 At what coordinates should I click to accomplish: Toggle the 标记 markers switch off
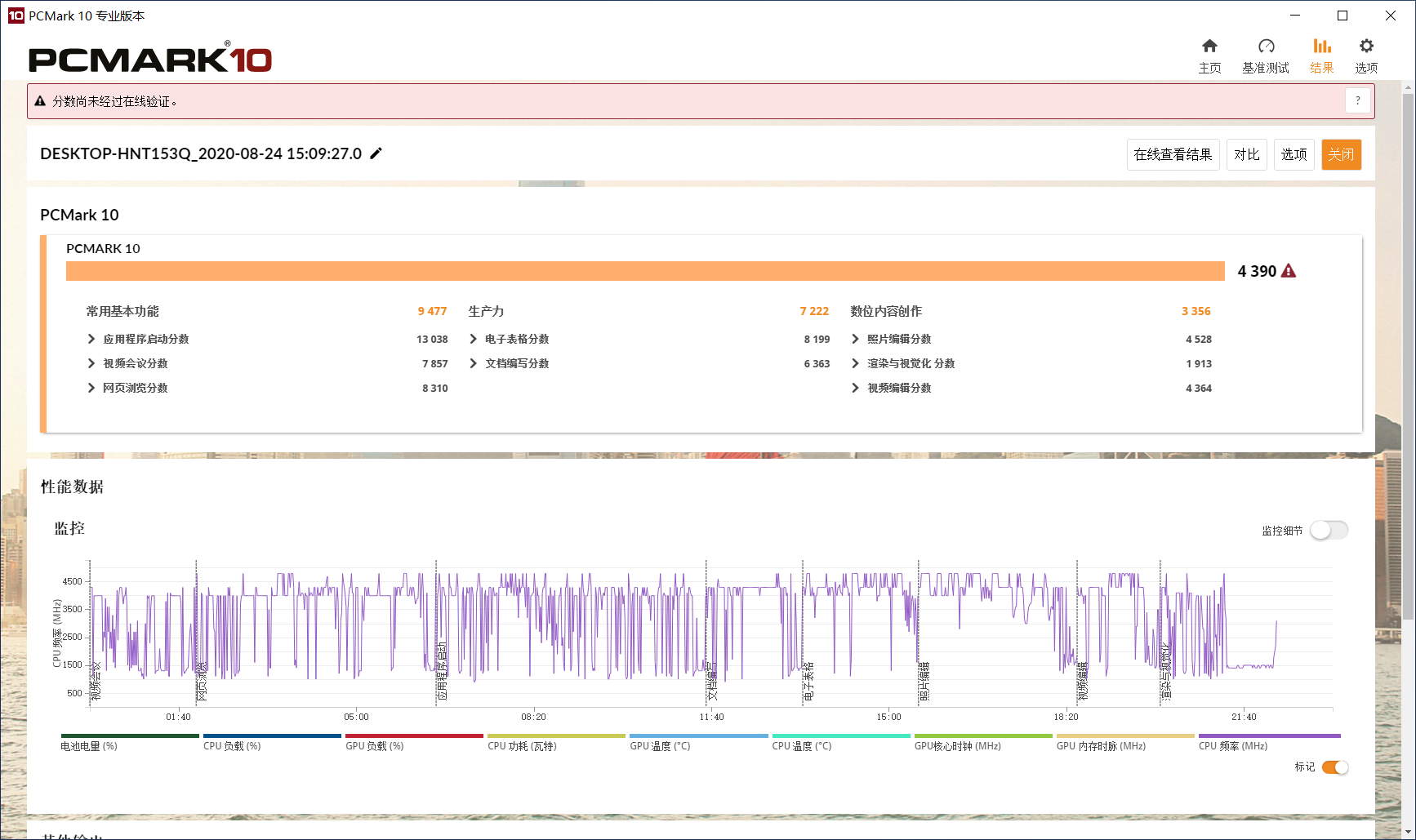(1335, 767)
